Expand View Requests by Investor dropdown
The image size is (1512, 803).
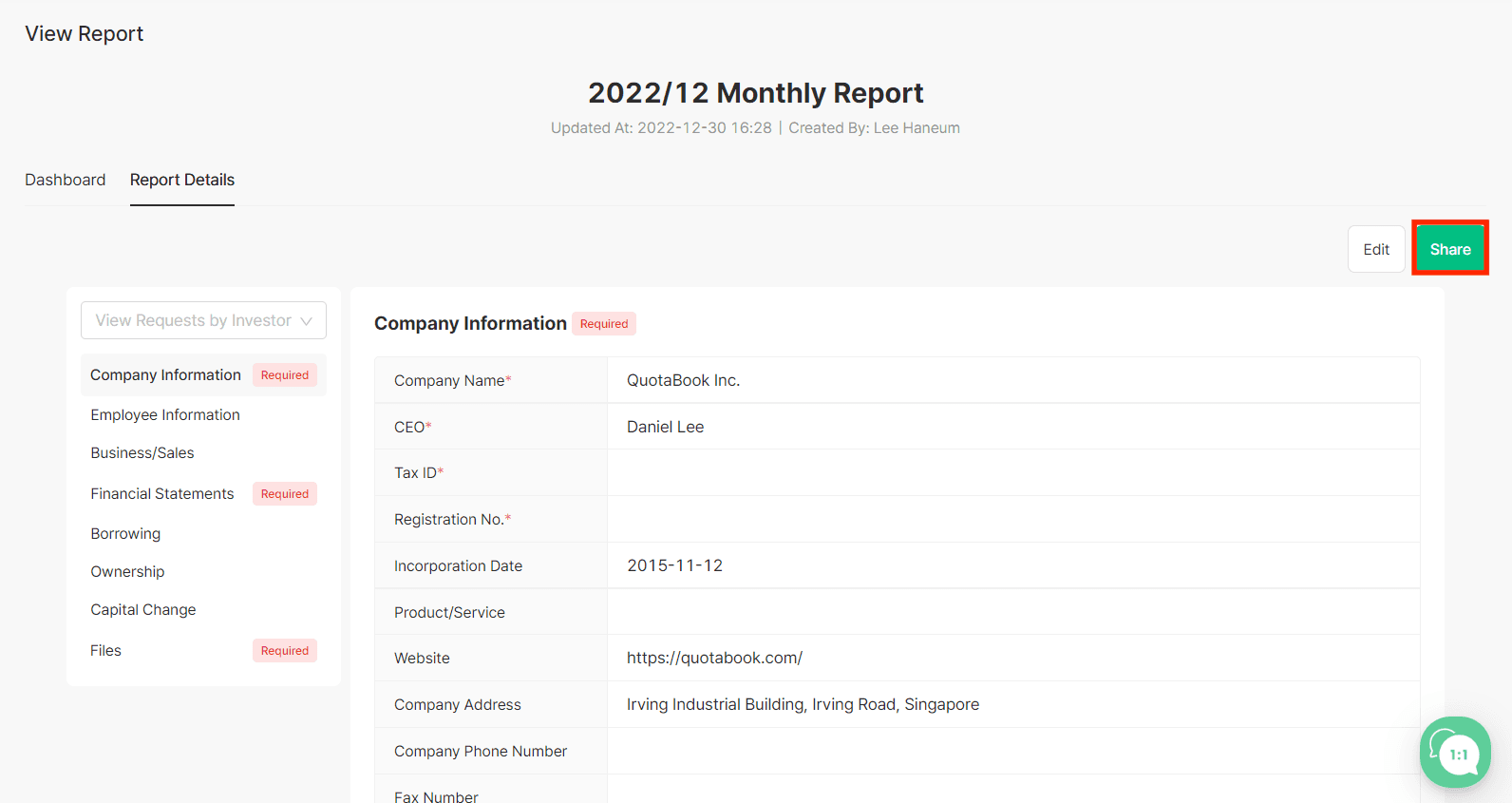point(203,320)
